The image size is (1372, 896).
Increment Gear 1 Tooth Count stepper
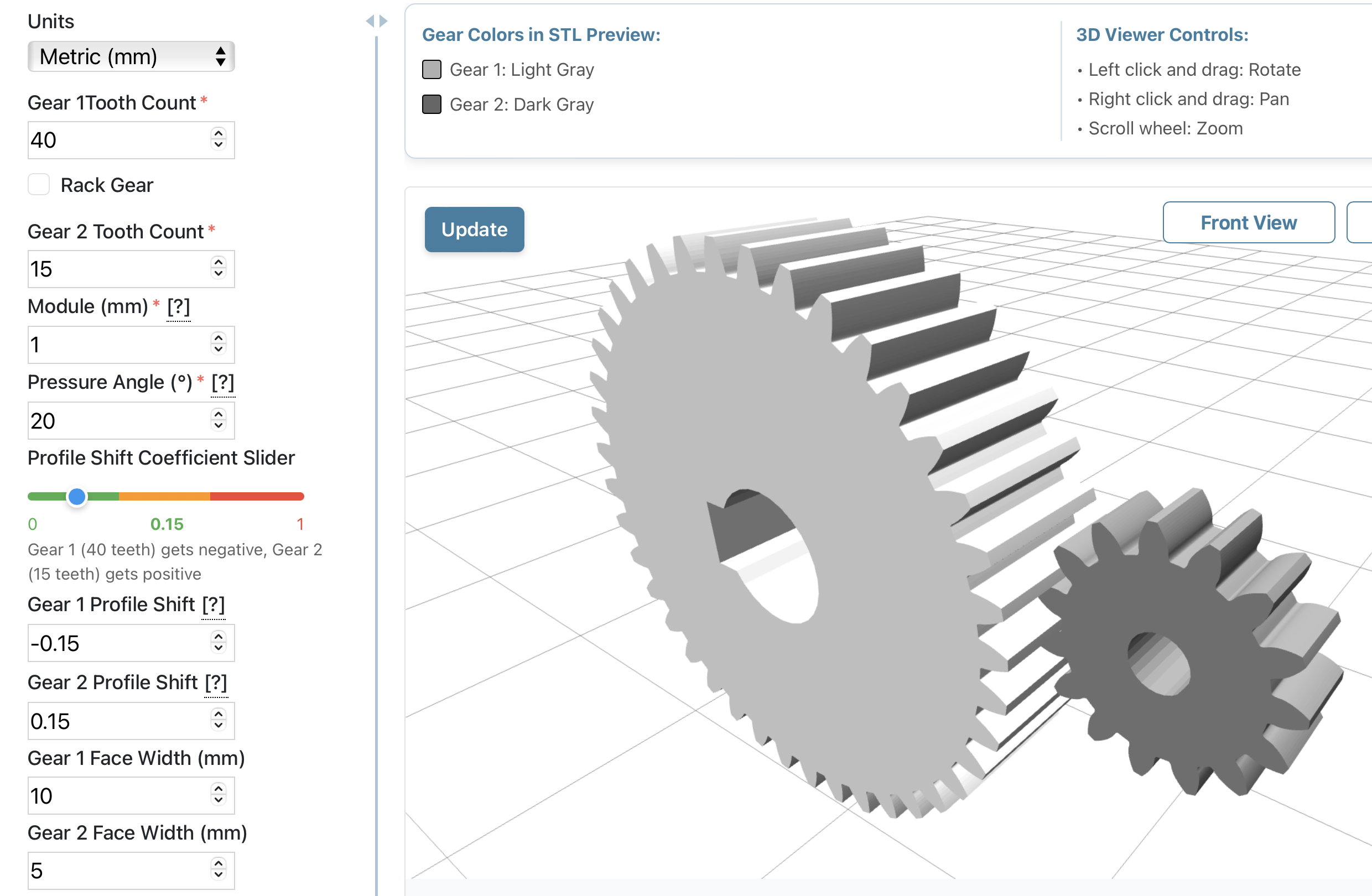coord(218,134)
